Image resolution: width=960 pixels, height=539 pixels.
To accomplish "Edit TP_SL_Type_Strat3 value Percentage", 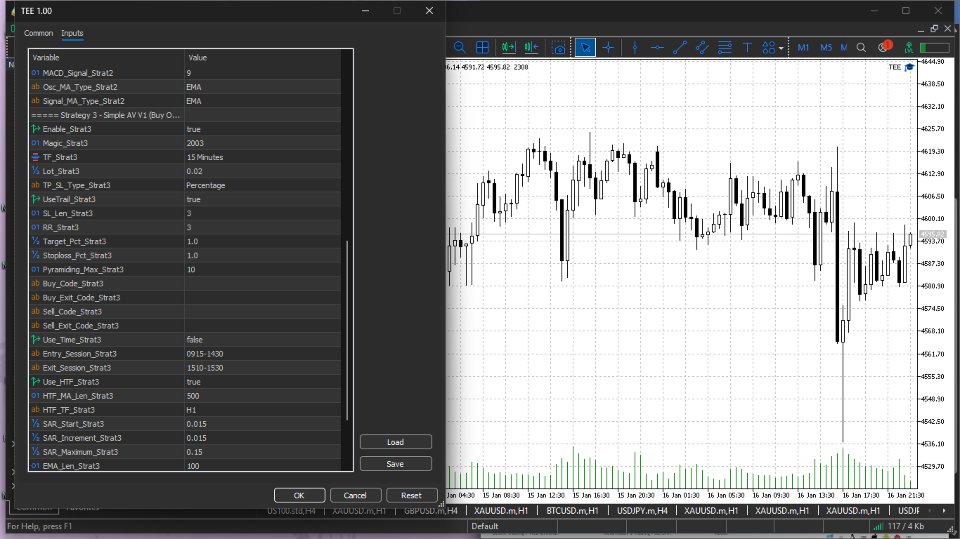I will tap(263, 185).
